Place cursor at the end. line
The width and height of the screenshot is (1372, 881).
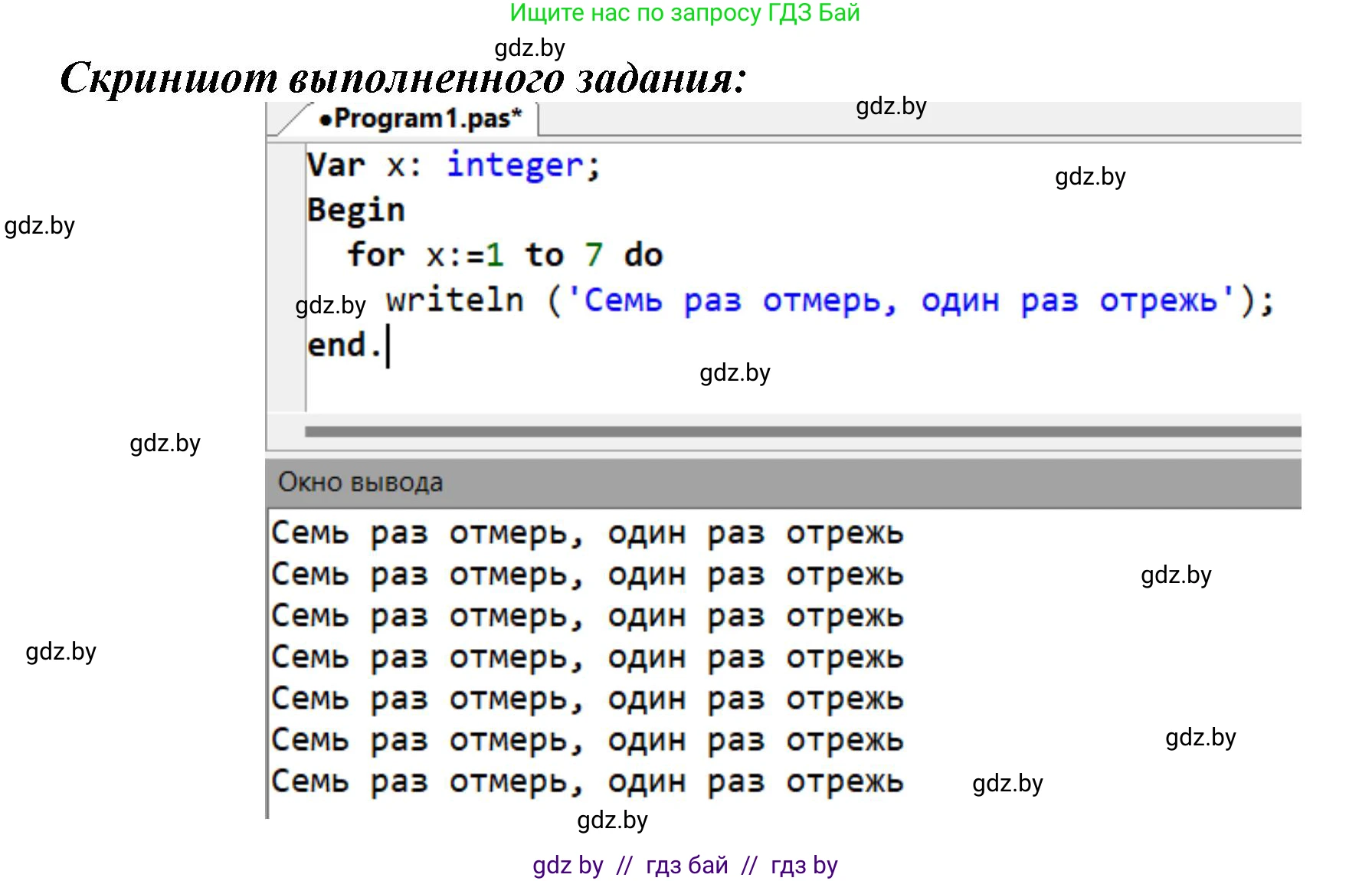[x=343, y=346]
